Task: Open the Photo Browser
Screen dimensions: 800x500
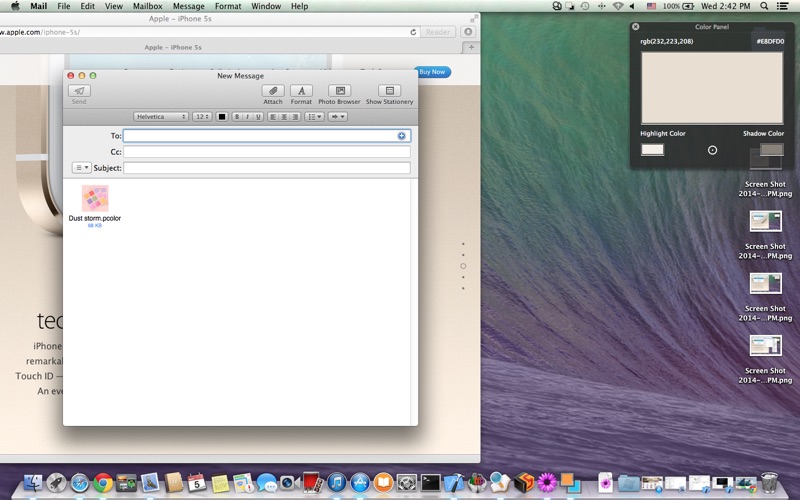Action: [x=339, y=91]
